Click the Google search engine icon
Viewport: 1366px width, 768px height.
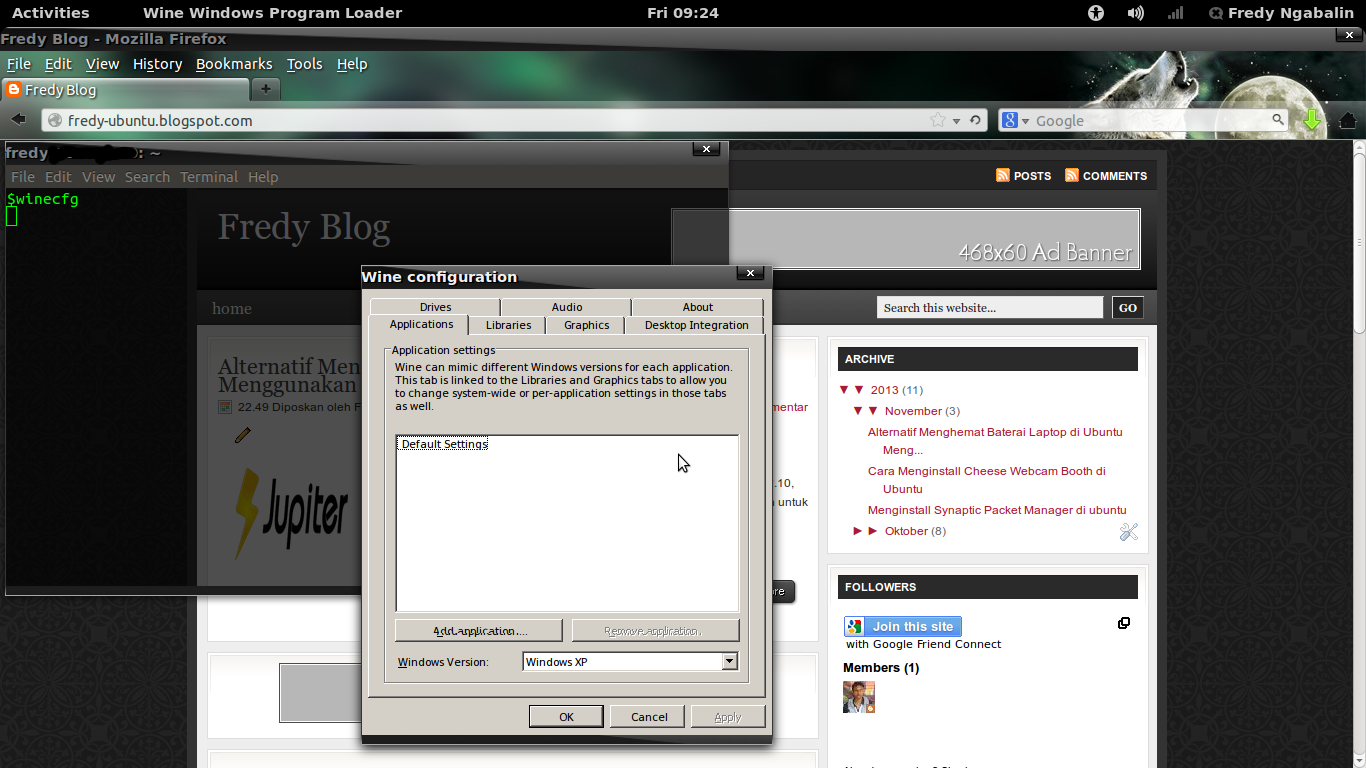coord(1010,120)
